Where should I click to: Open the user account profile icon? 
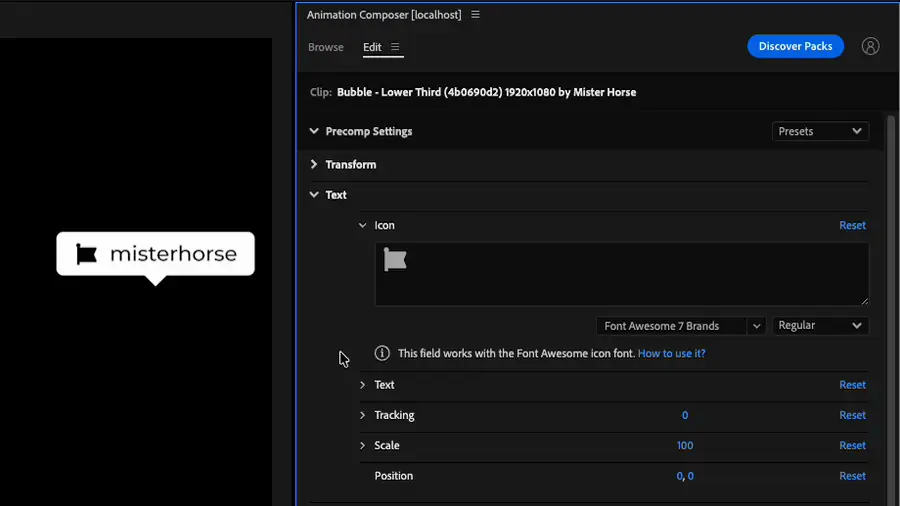click(870, 46)
